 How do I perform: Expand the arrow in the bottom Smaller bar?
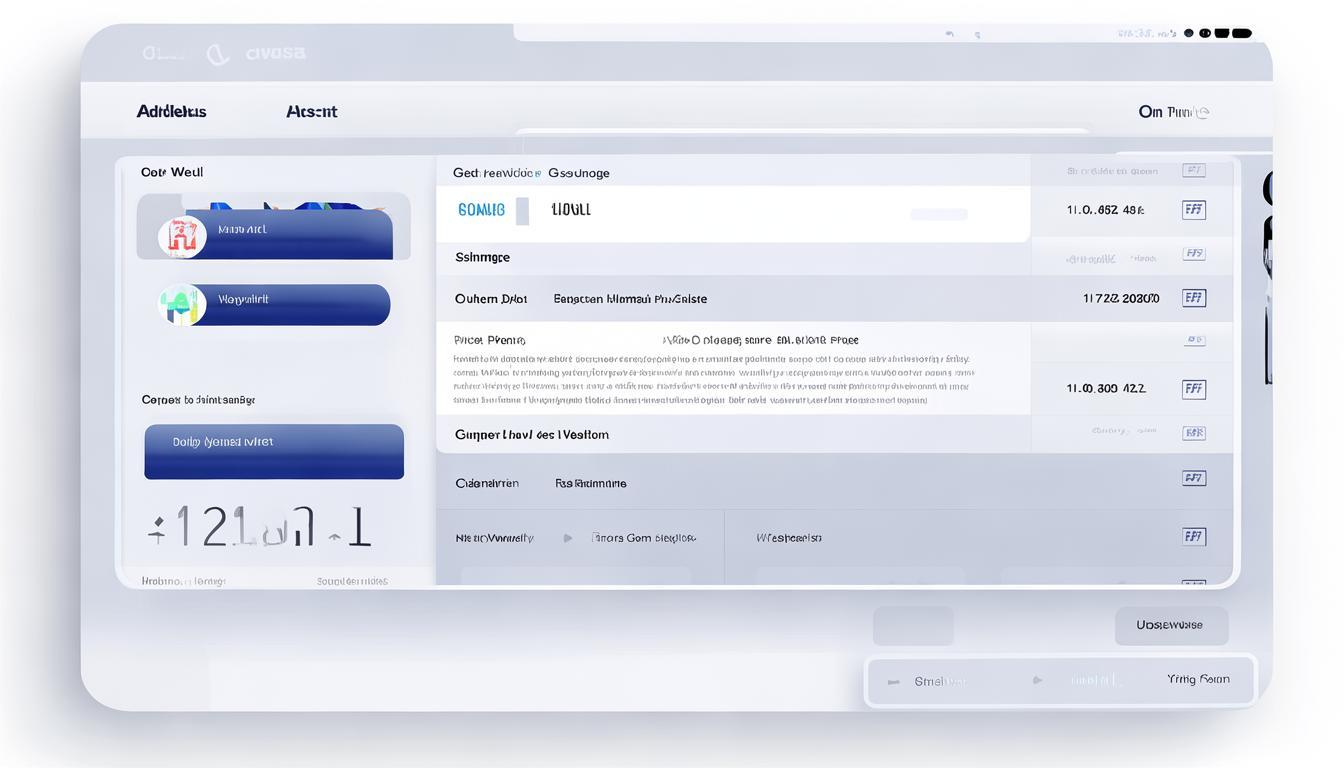pyautogui.click(x=1037, y=681)
